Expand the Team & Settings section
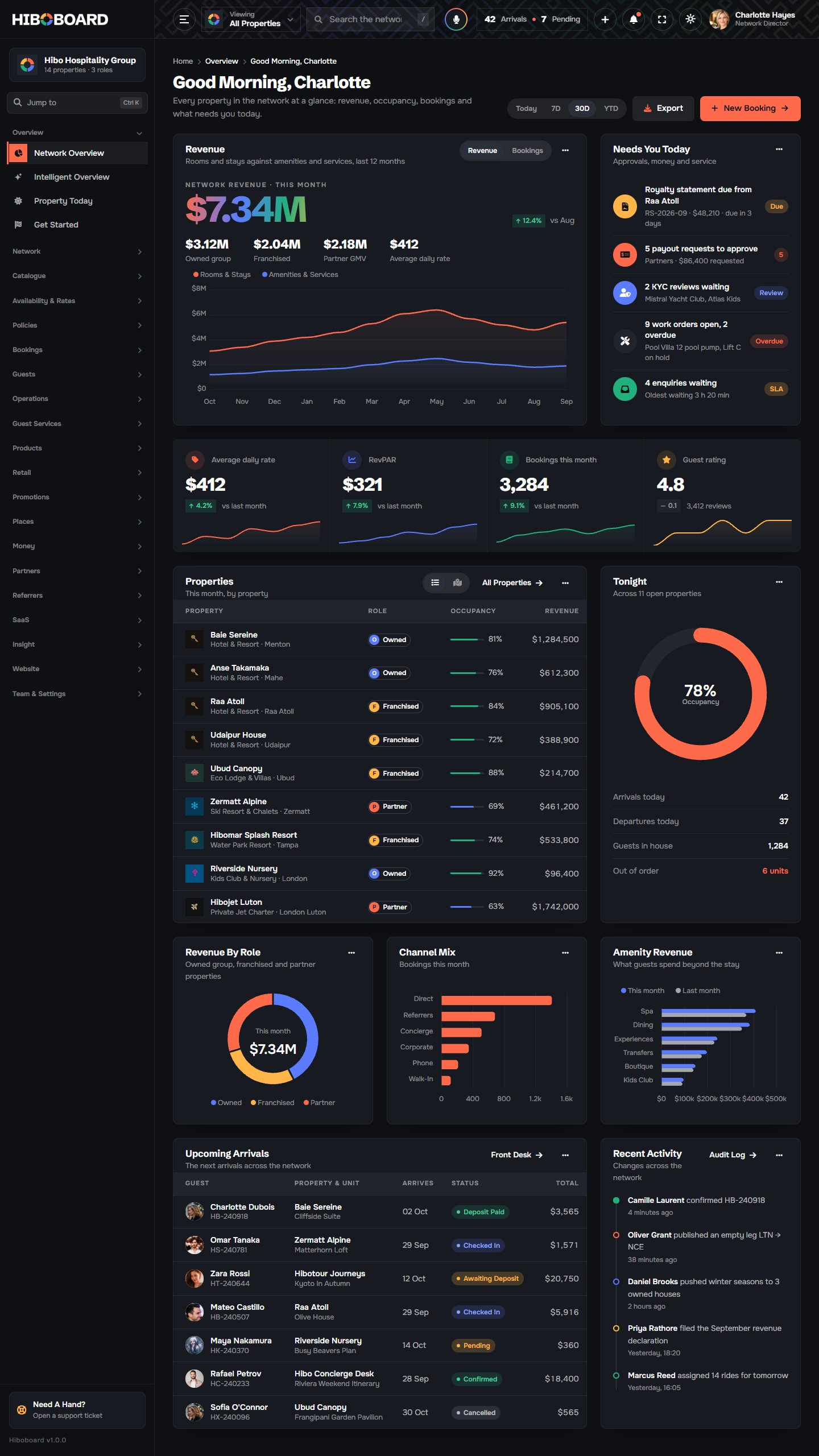819x1456 pixels. point(77,694)
